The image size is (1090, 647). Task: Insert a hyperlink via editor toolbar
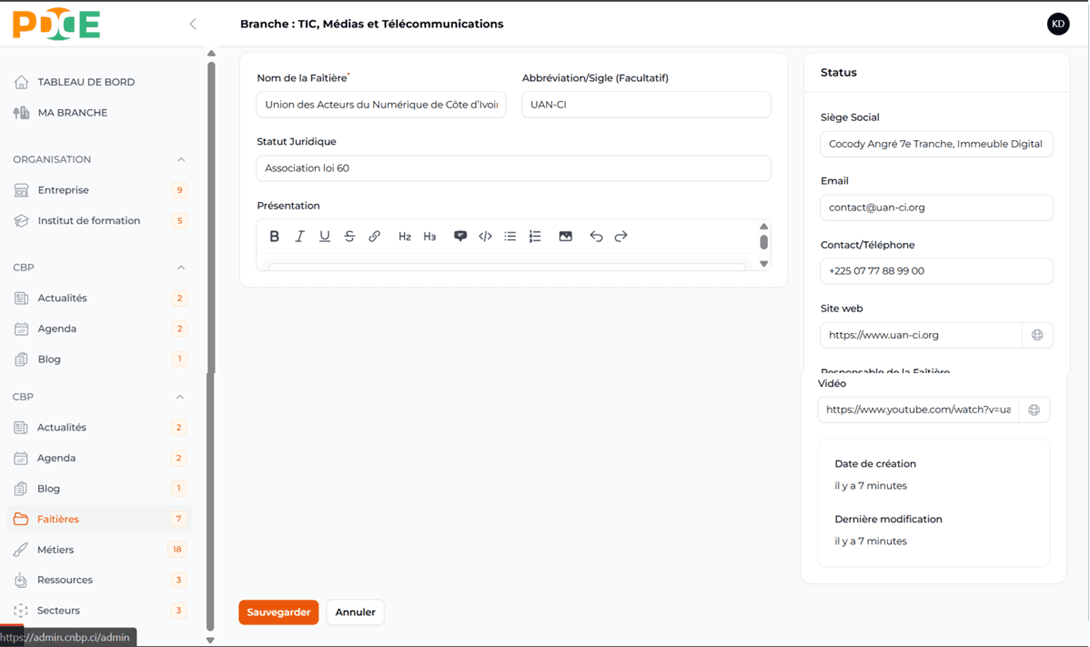pos(374,237)
